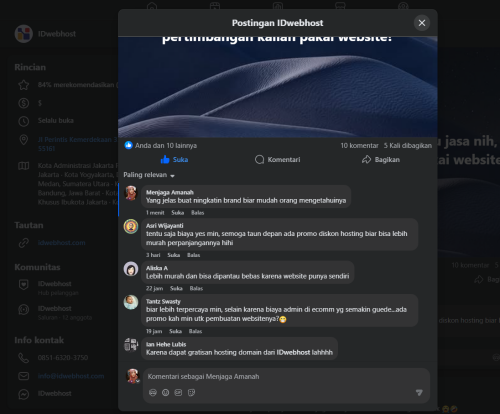Click the channel chat icon under Komunitas
500x414 pixels.
click(24, 310)
